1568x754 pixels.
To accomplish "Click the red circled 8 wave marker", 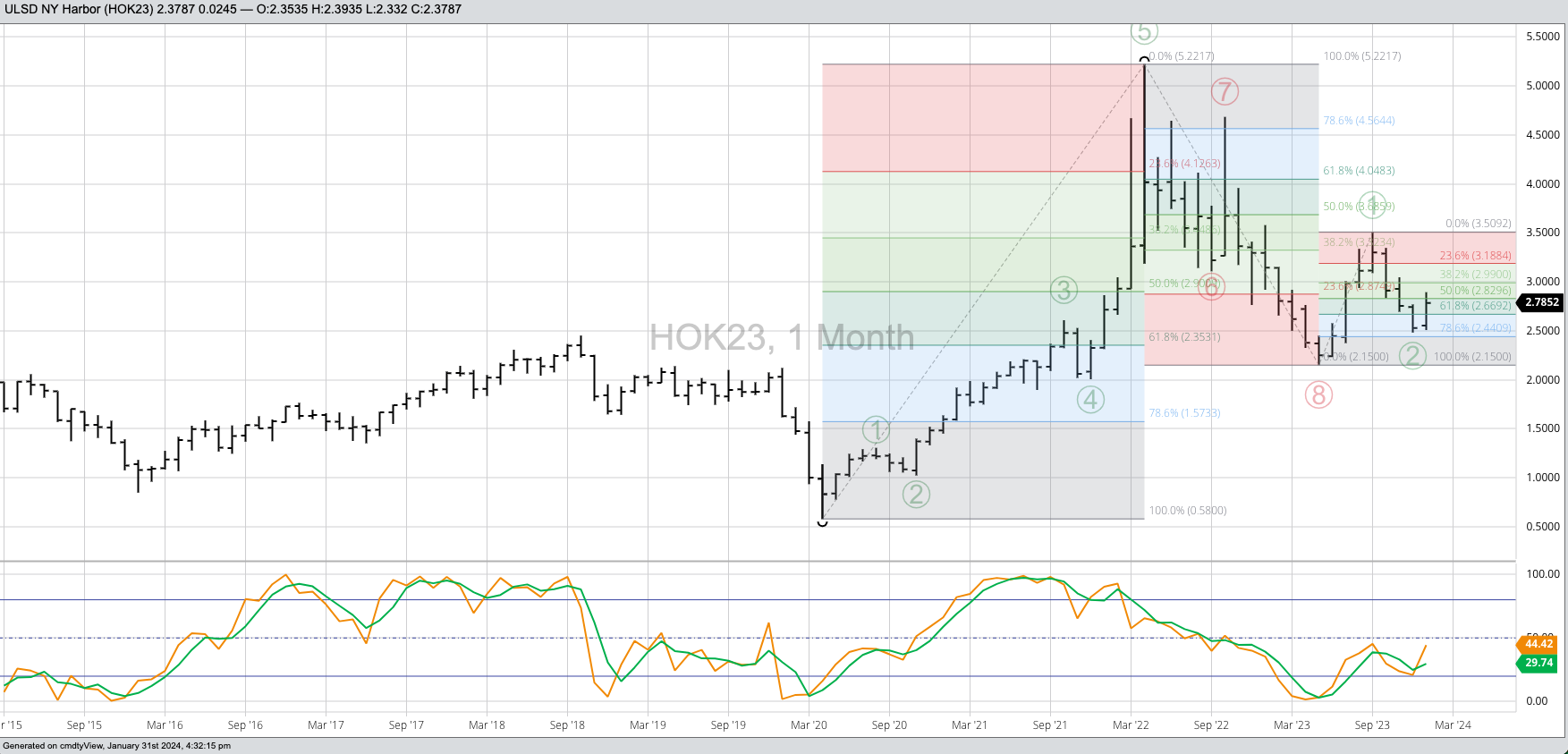I will [x=1318, y=394].
